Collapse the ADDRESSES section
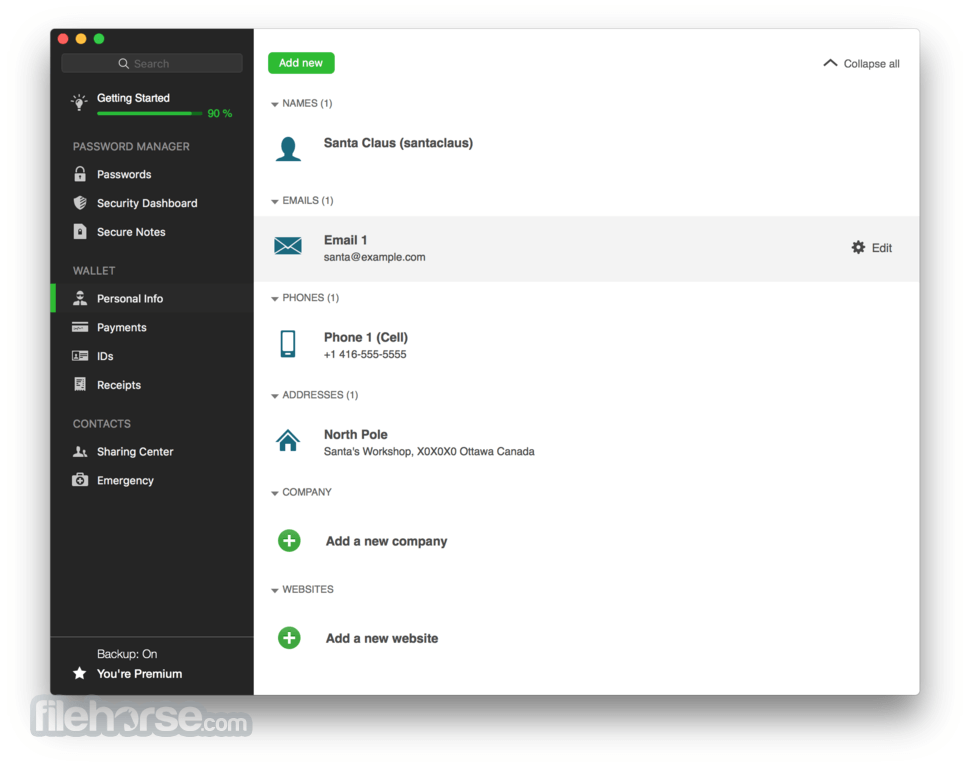970x767 pixels. (x=275, y=395)
